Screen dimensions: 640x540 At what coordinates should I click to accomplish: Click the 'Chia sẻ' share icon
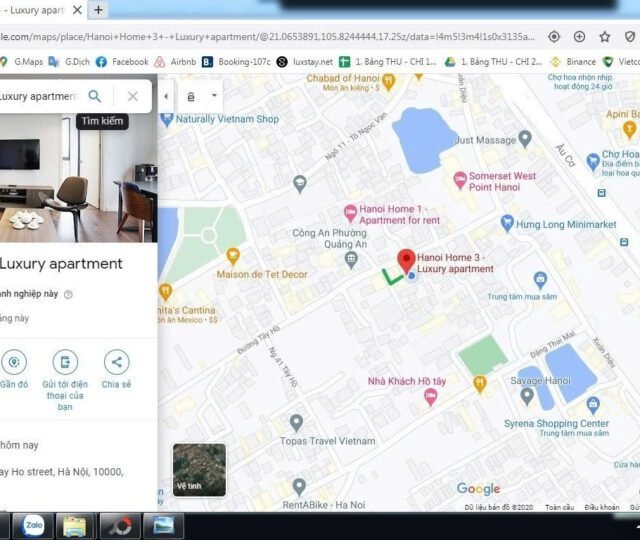116,362
